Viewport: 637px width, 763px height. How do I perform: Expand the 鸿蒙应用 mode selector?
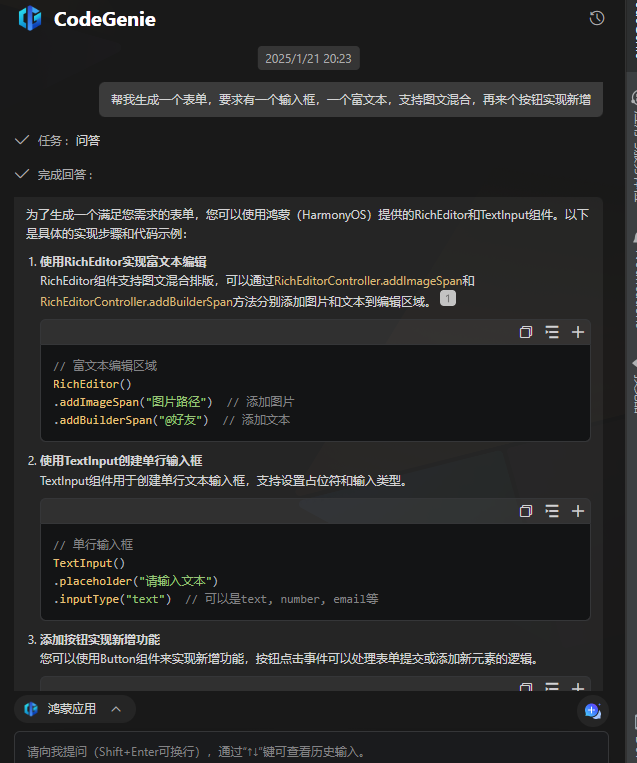click(x=74, y=709)
